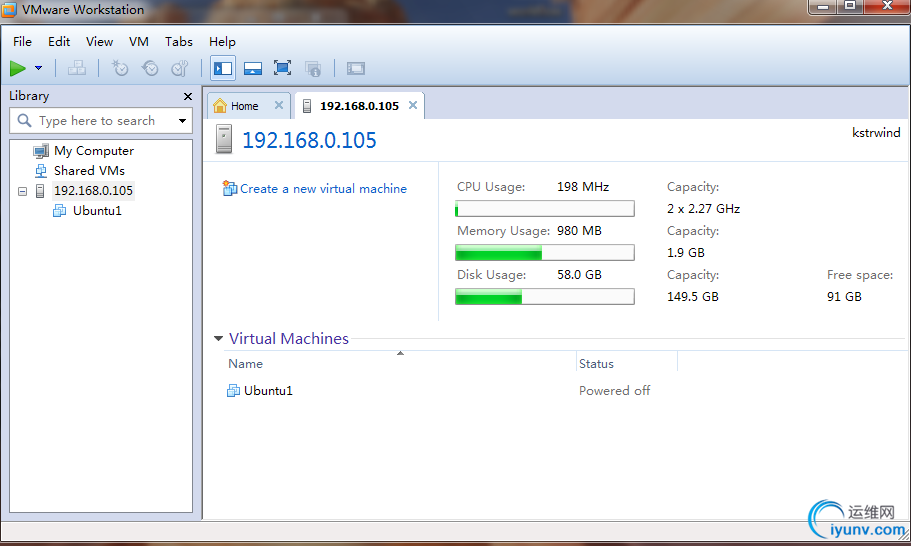Click the 2 x 2.27 GHz capacity value

click(704, 209)
